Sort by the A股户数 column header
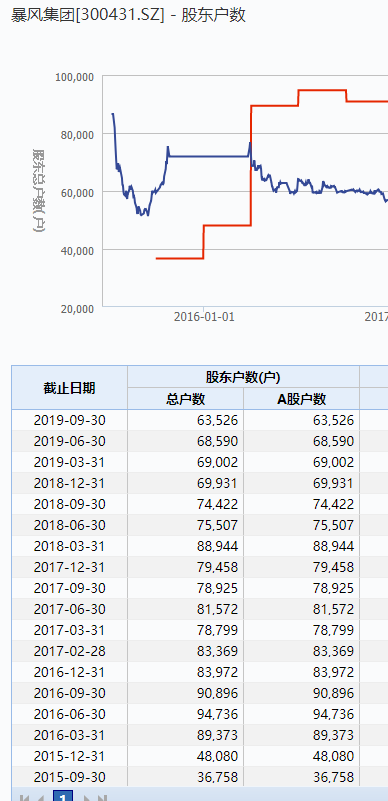 (301, 399)
